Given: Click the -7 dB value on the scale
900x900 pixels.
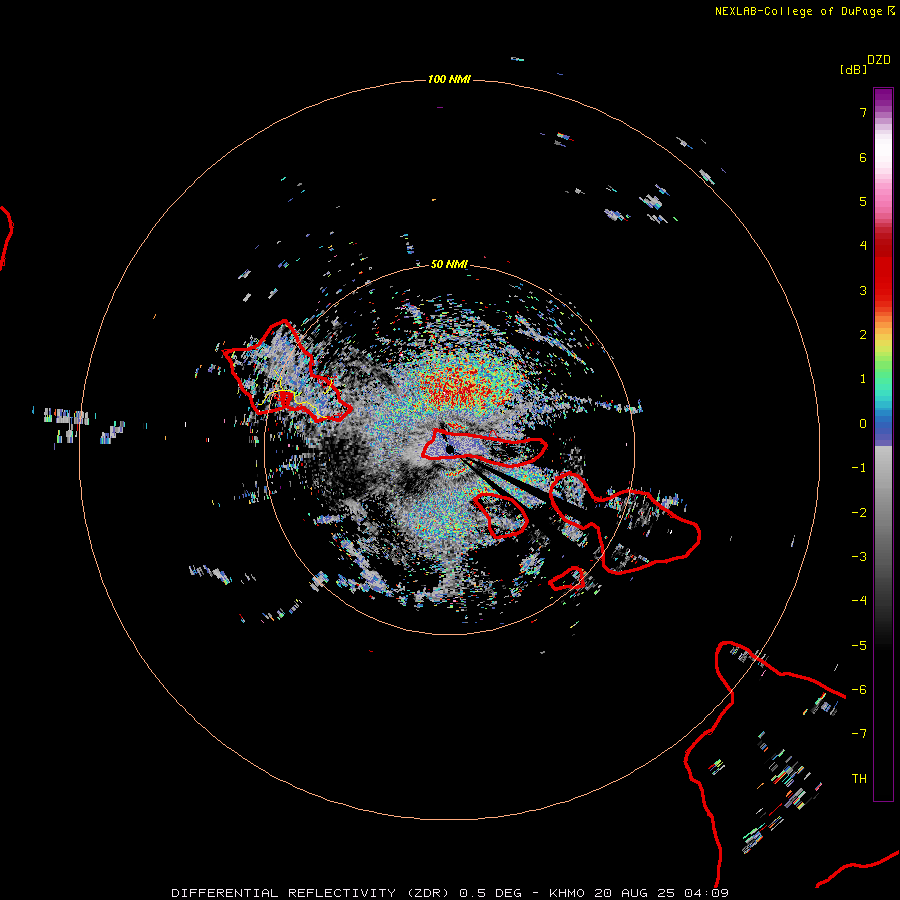Looking at the screenshot, I should 859,734.
